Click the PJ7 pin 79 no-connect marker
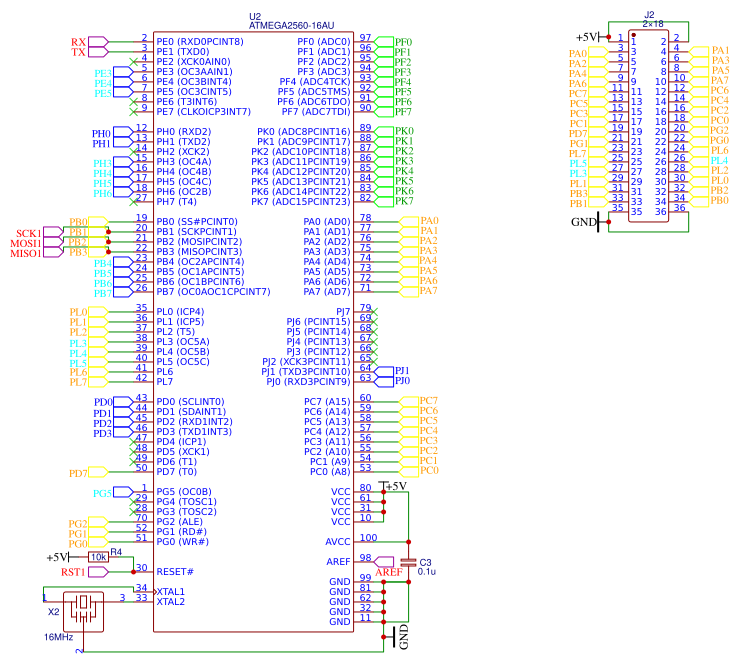740x666 pixels. point(374,312)
